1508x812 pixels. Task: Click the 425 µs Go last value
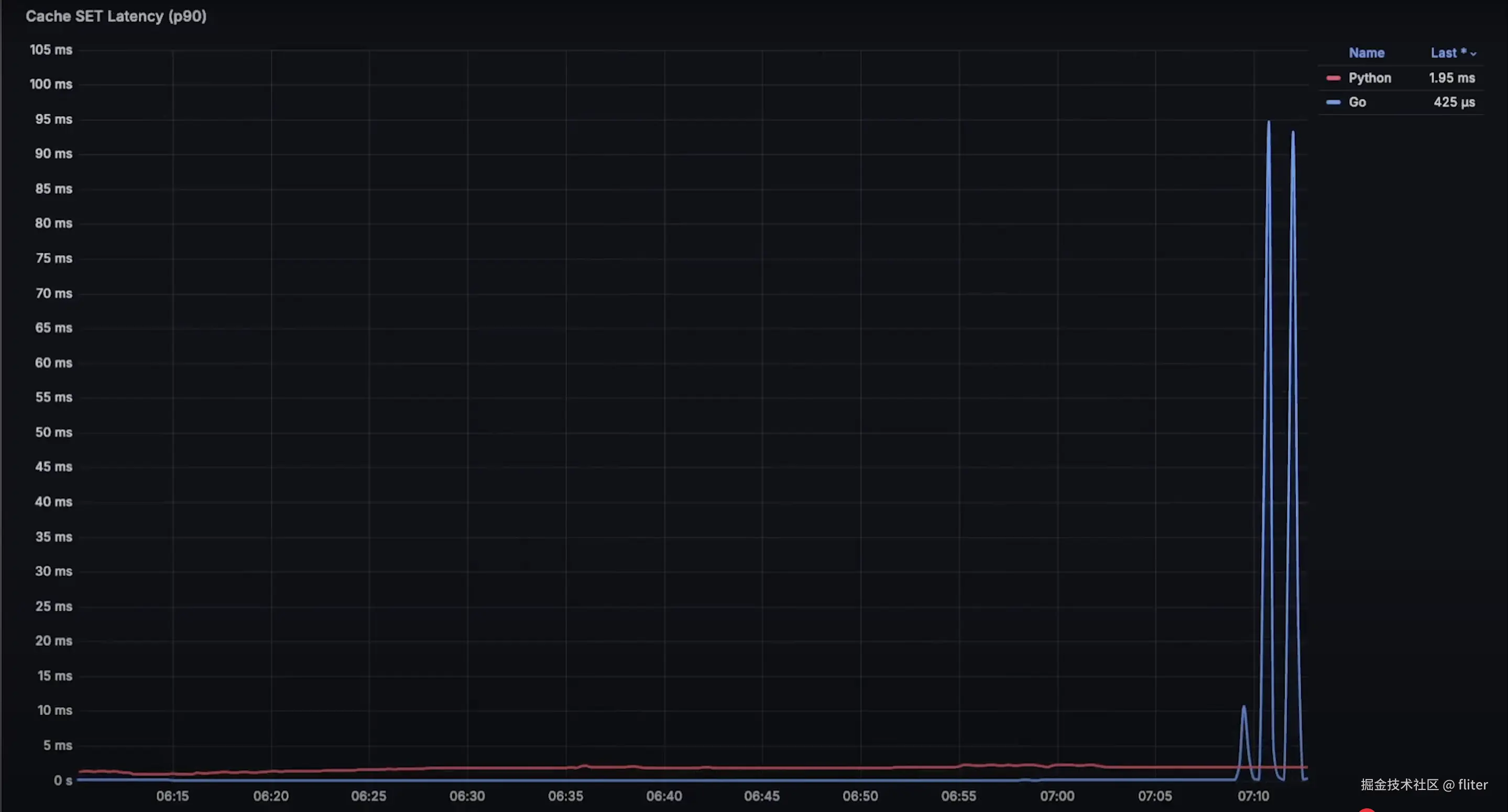[x=1454, y=102]
